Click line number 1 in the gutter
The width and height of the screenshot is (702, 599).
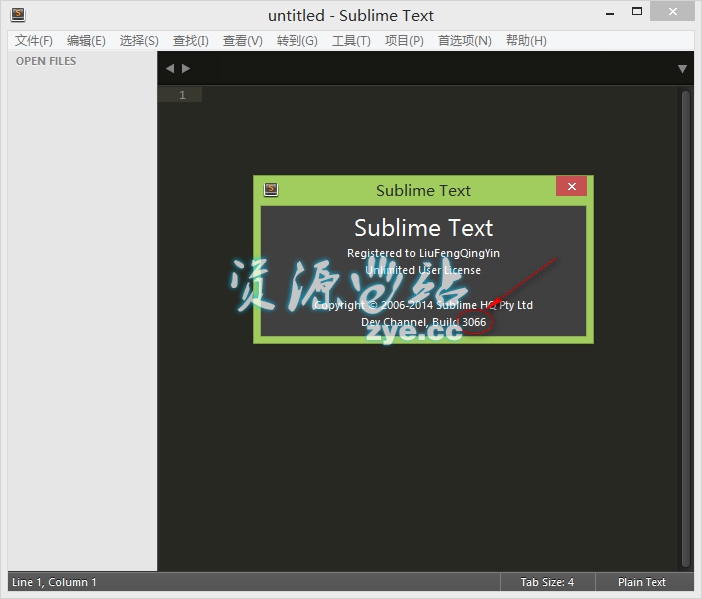click(x=182, y=95)
